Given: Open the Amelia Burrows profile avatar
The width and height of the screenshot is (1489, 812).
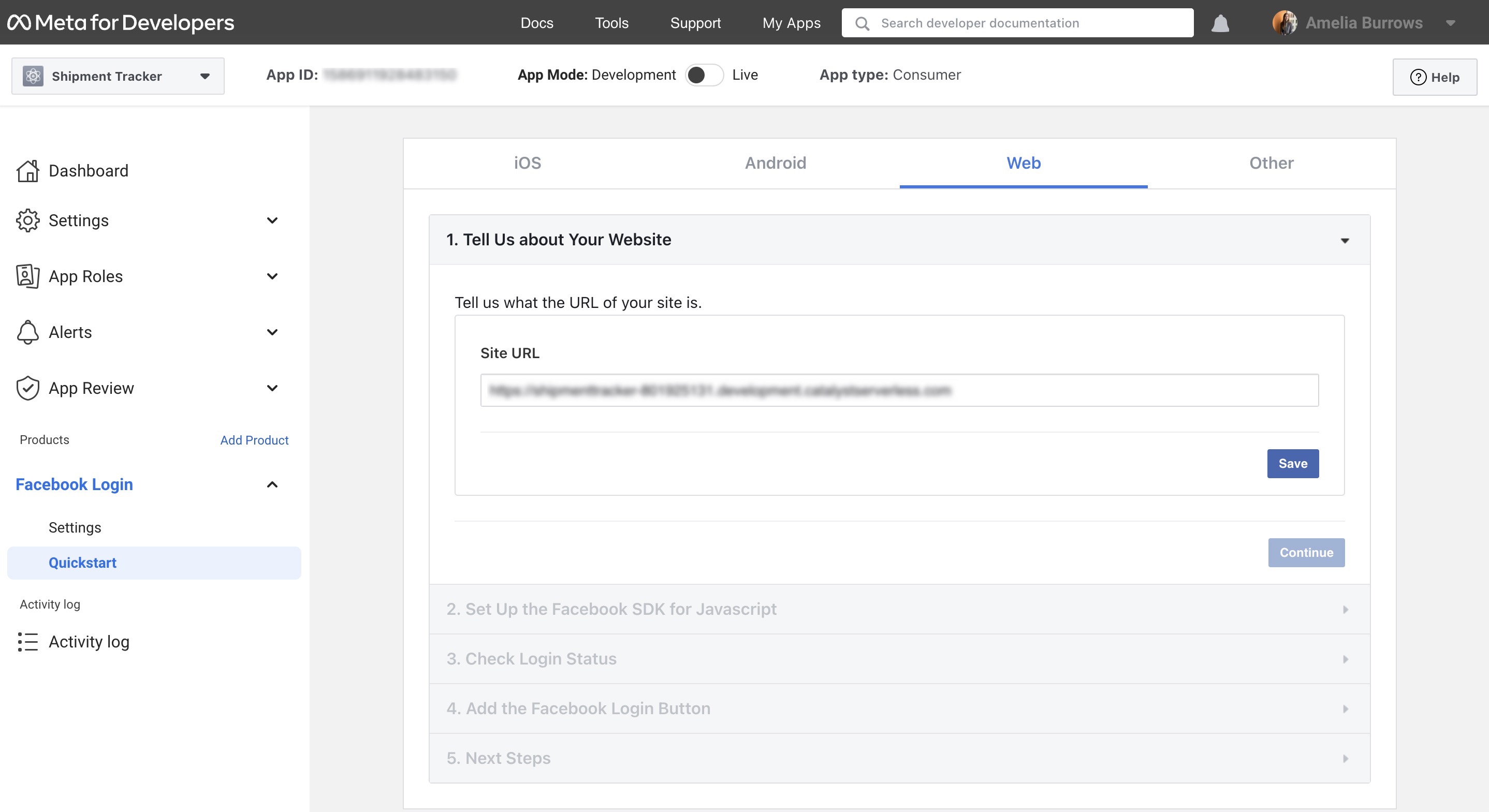Looking at the screenshot, I should pos(1286,23).
